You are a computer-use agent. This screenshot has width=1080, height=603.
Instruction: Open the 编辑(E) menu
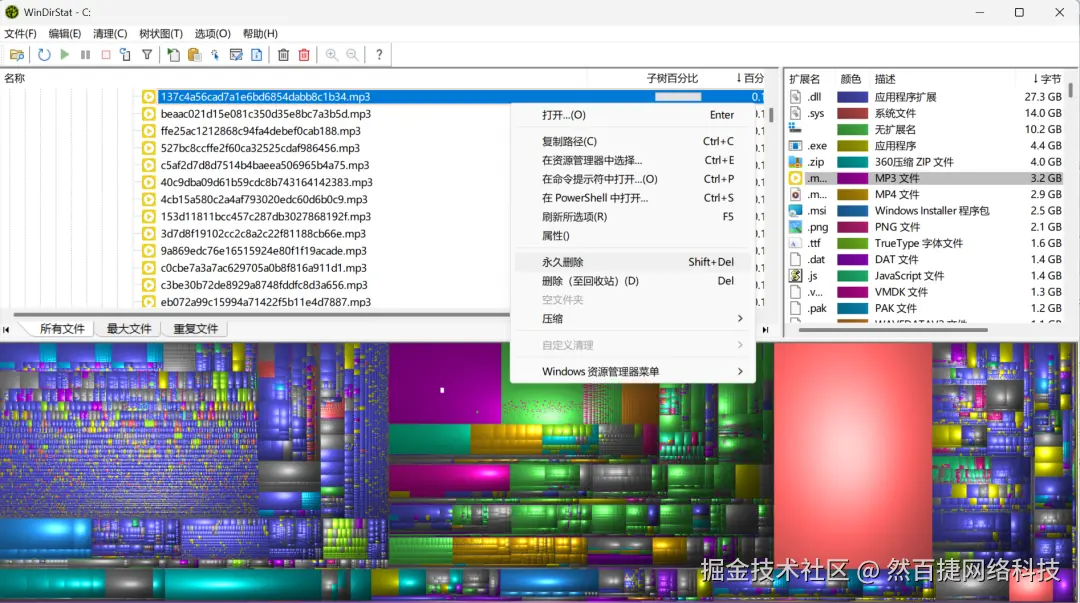pyautogui.click(x=65, y=33)
